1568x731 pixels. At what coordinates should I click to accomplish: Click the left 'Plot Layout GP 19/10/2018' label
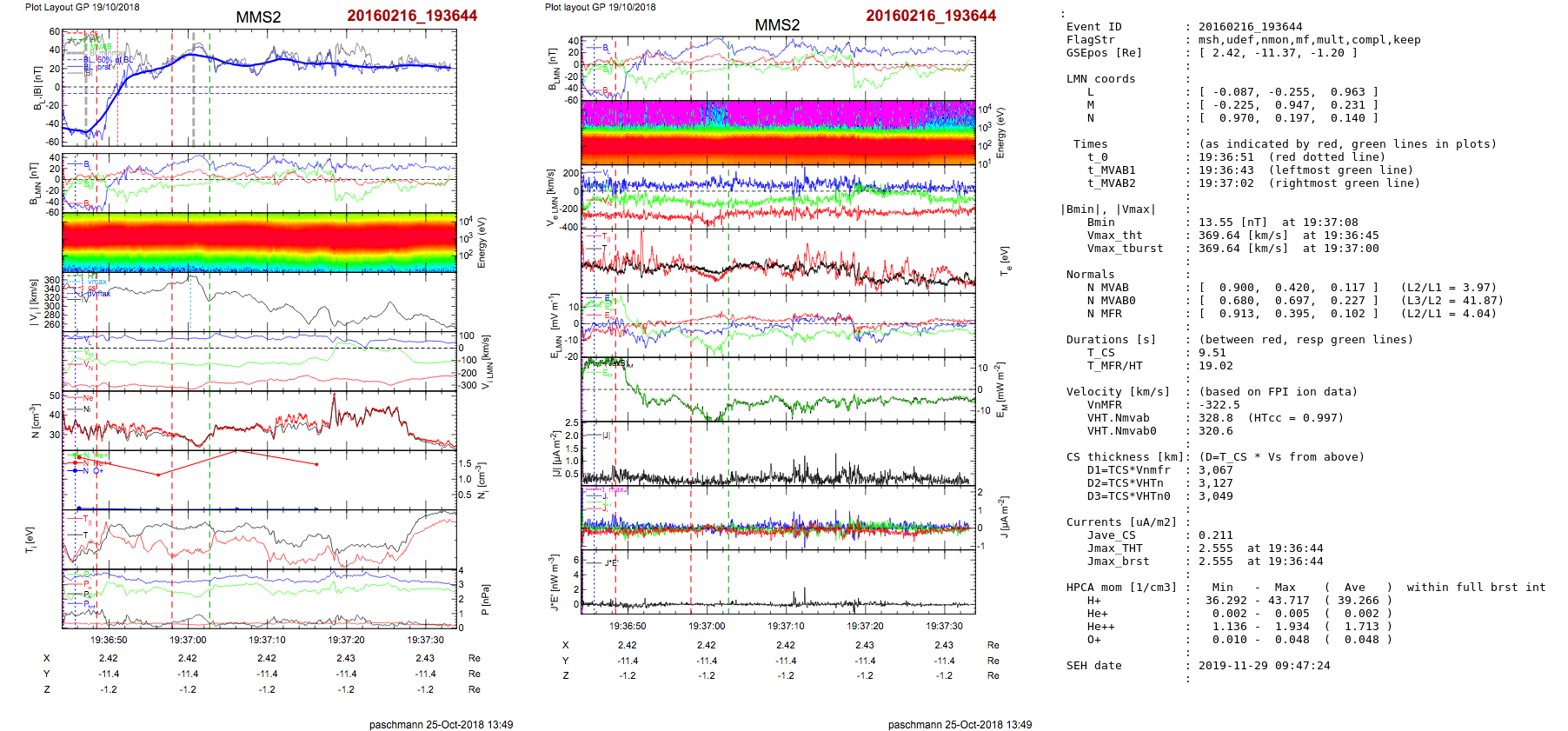[82, 7]
